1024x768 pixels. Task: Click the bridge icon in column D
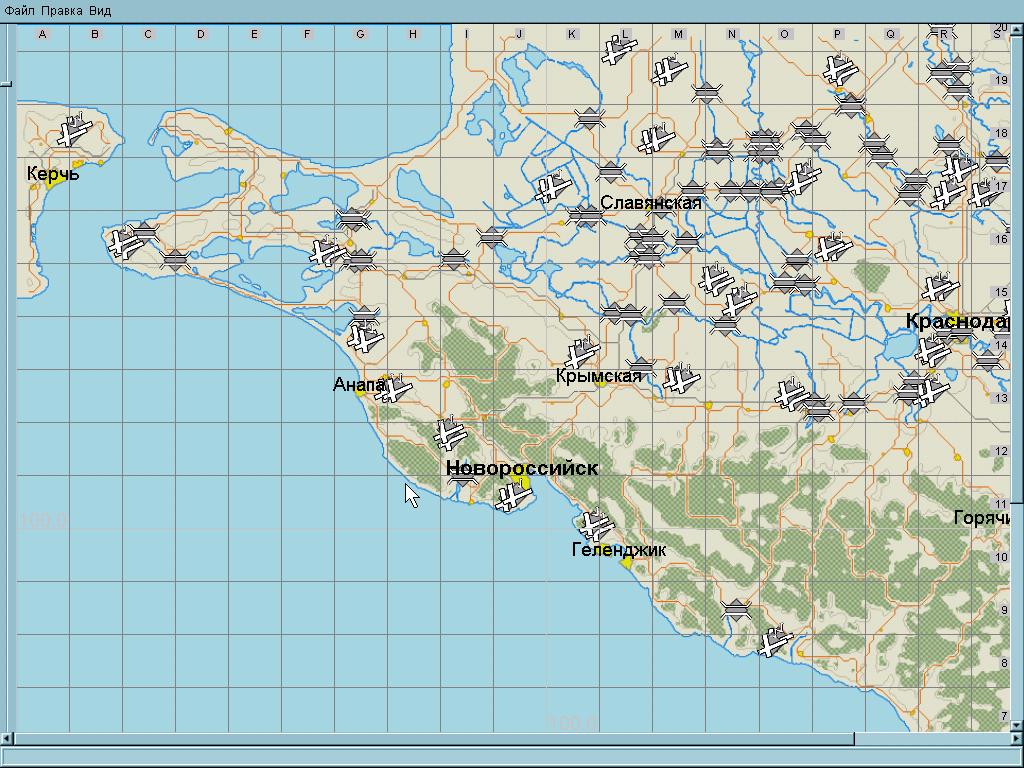click(176, 261)
